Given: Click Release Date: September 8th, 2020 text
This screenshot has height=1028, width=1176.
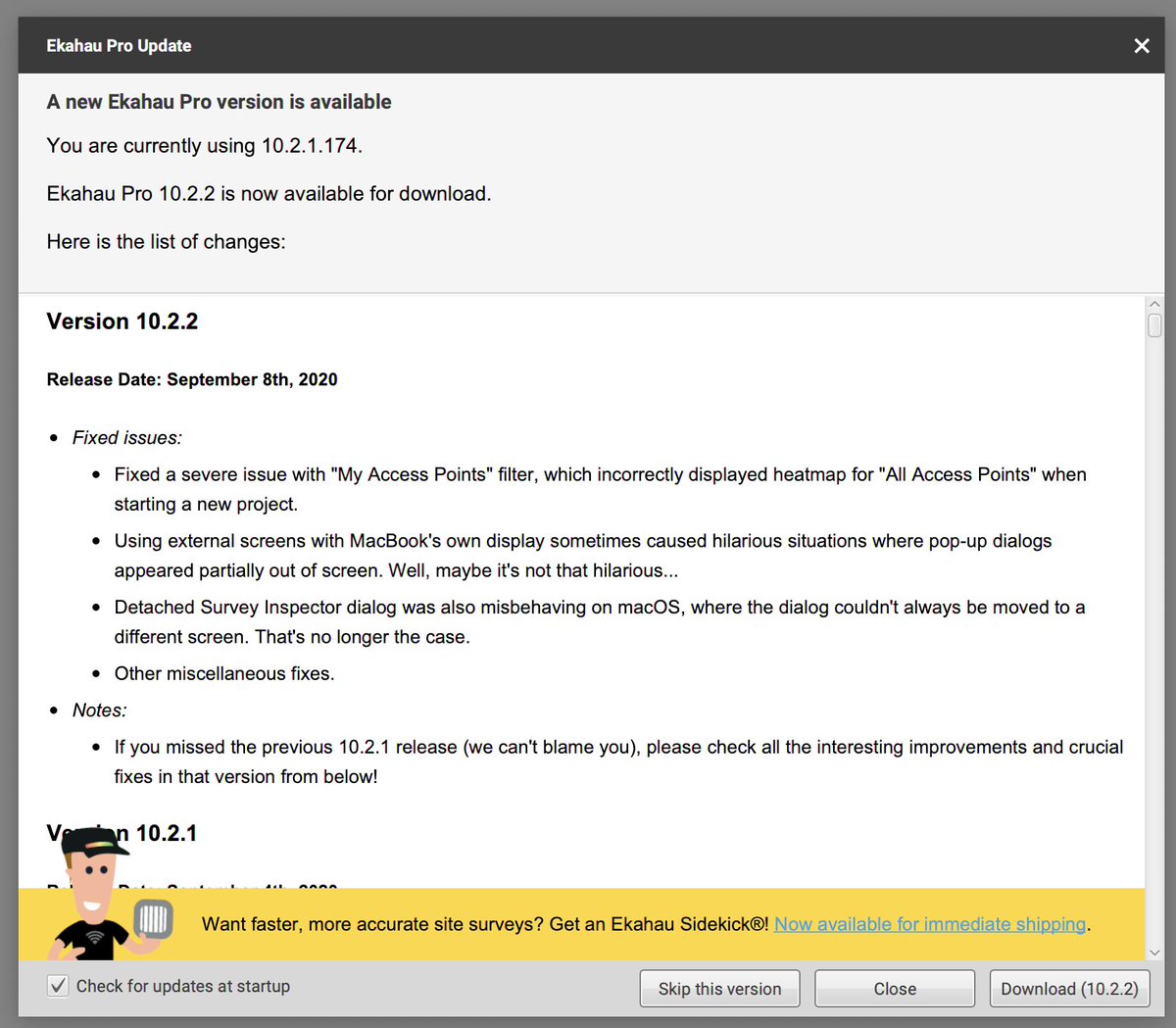Looking at the screenshot, I should [x=192, y=379].
